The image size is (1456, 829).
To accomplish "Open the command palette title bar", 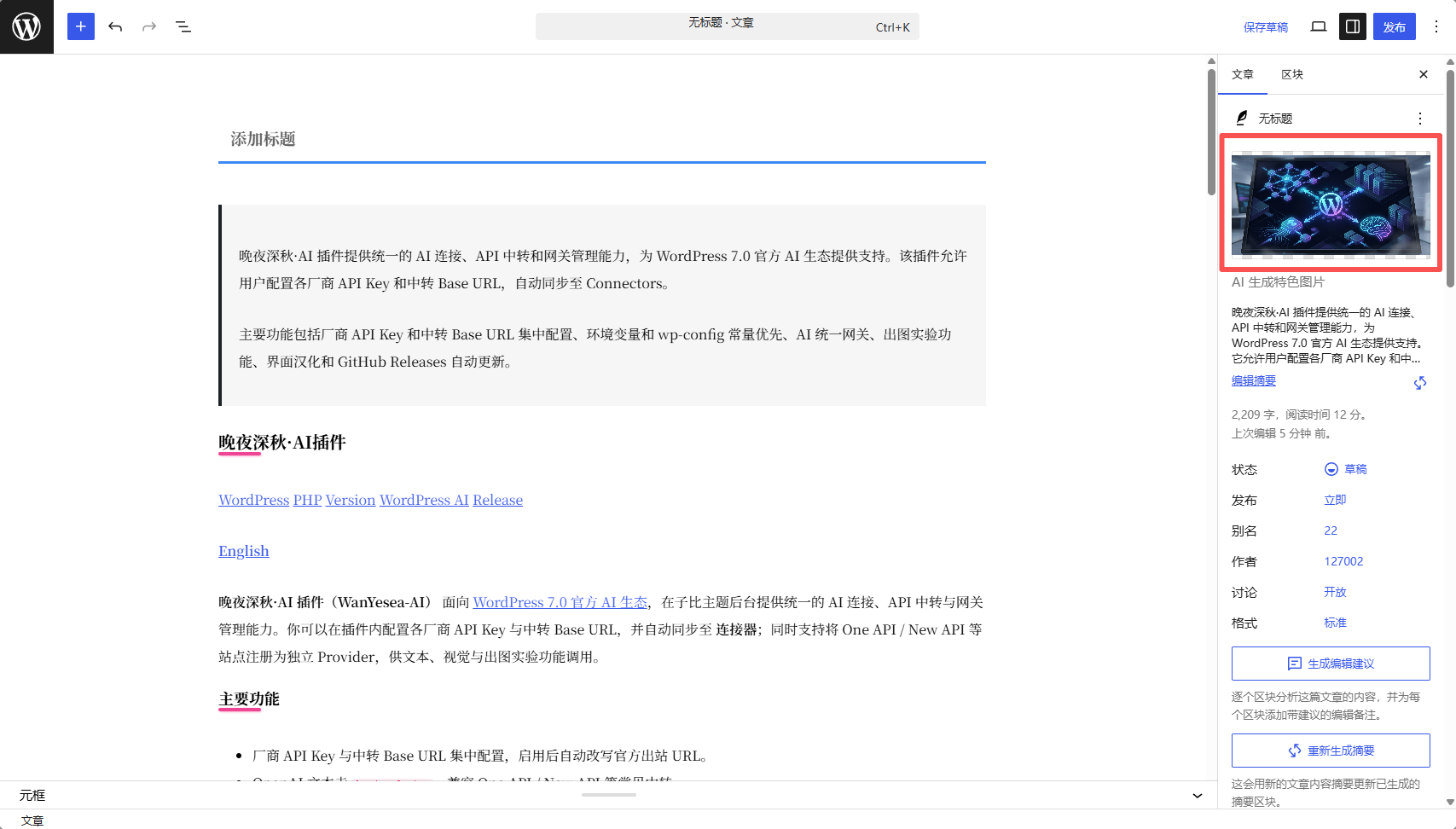I will 728,26.
